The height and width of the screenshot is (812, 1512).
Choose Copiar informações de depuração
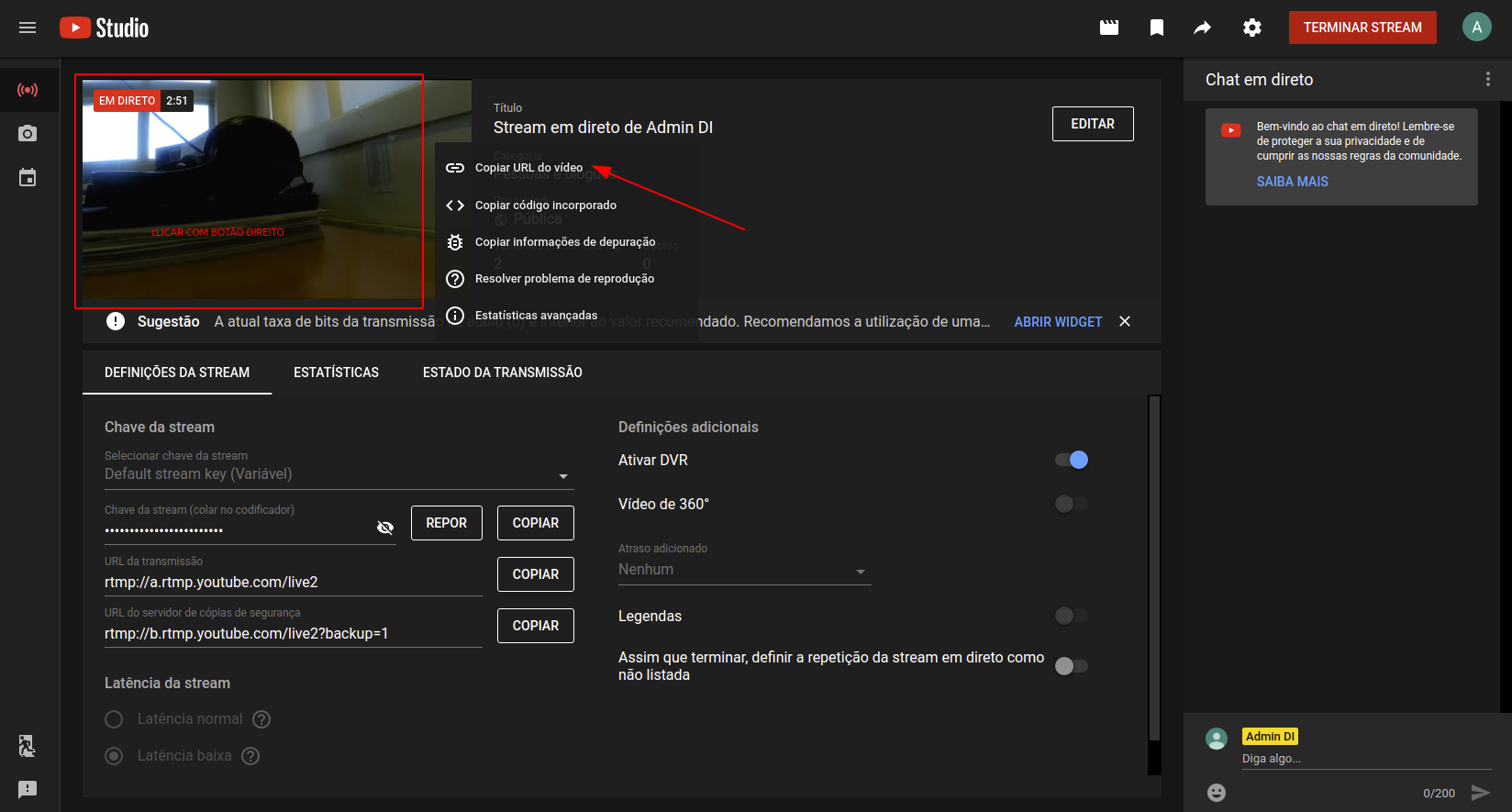(x=566, y=242)
